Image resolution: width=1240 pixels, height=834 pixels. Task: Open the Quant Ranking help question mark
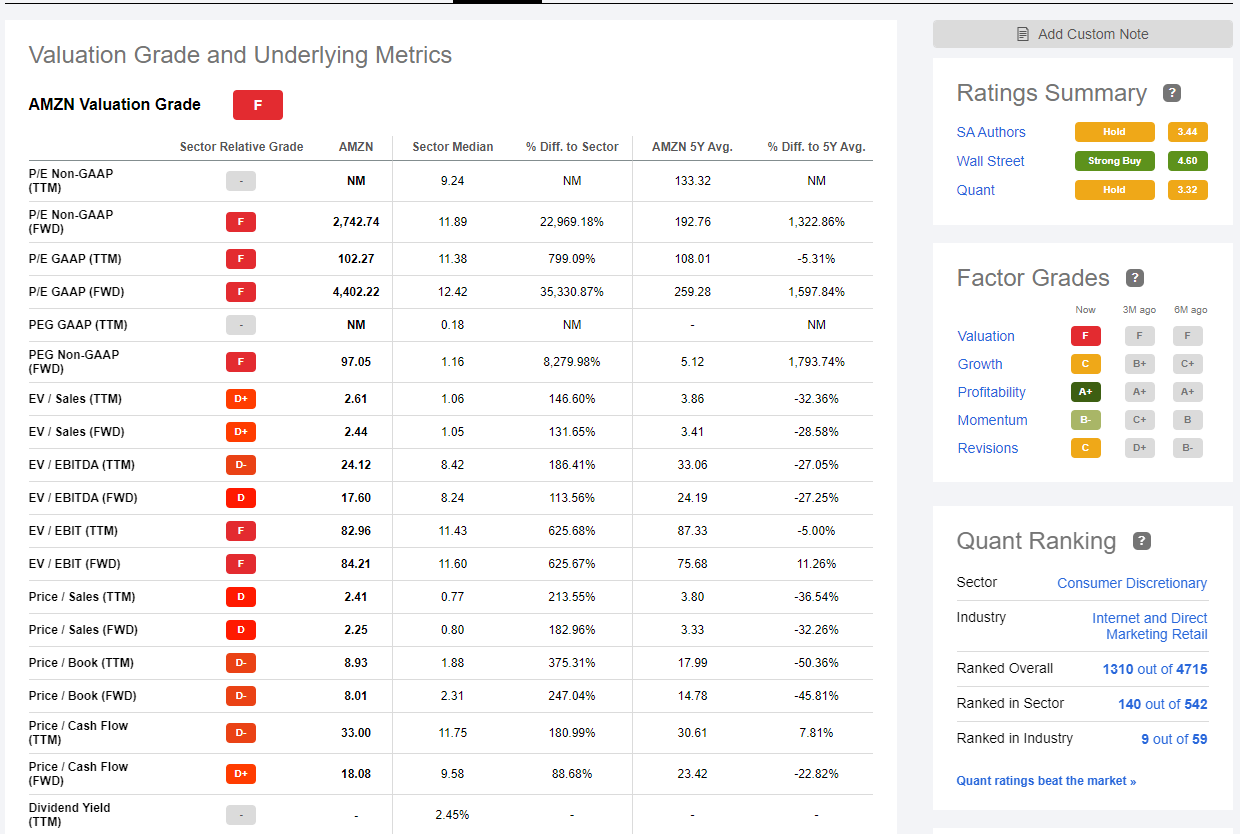[x=1142, y=541]
